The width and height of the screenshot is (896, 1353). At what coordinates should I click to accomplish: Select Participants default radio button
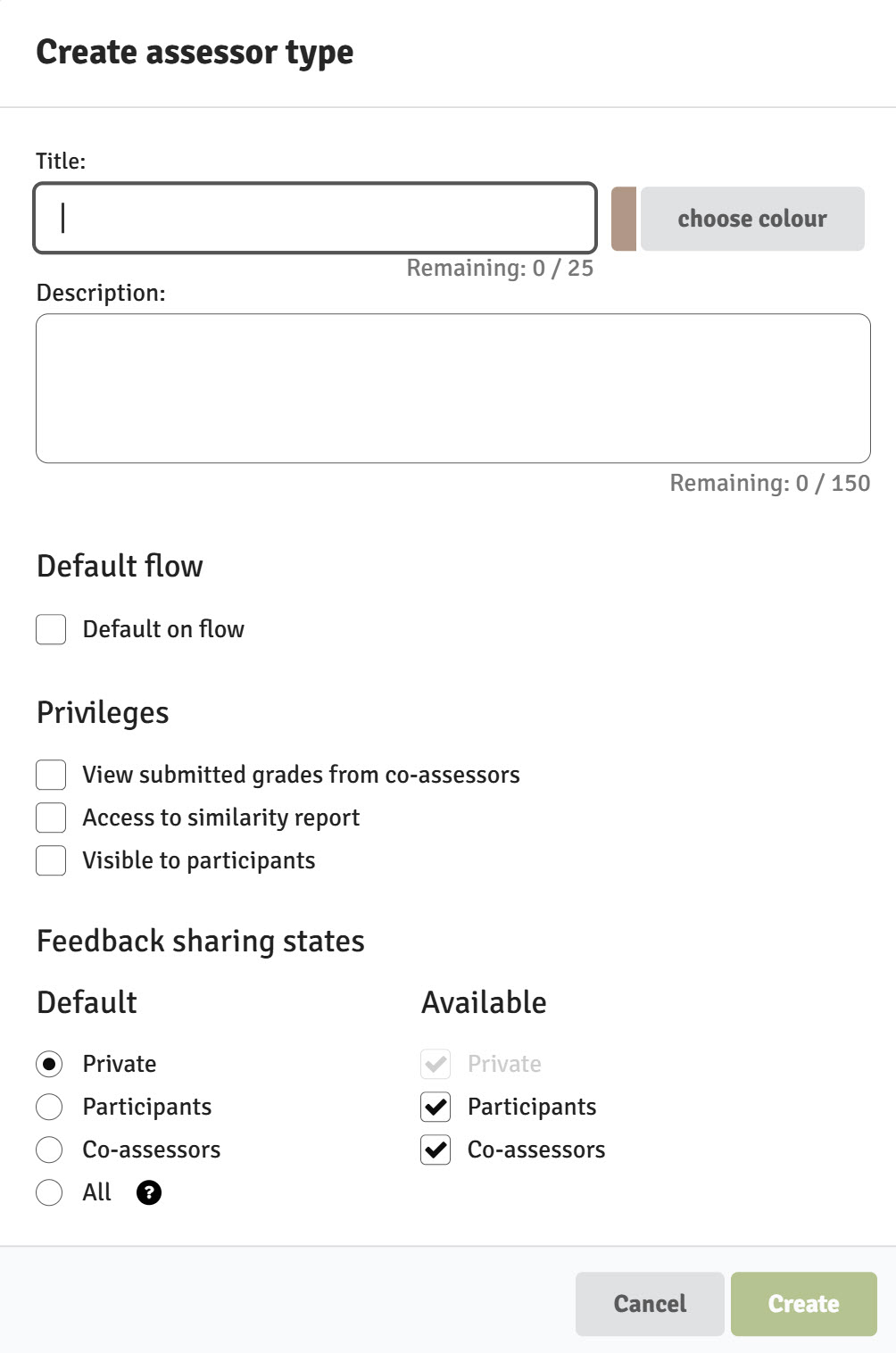pos(49,1107)
